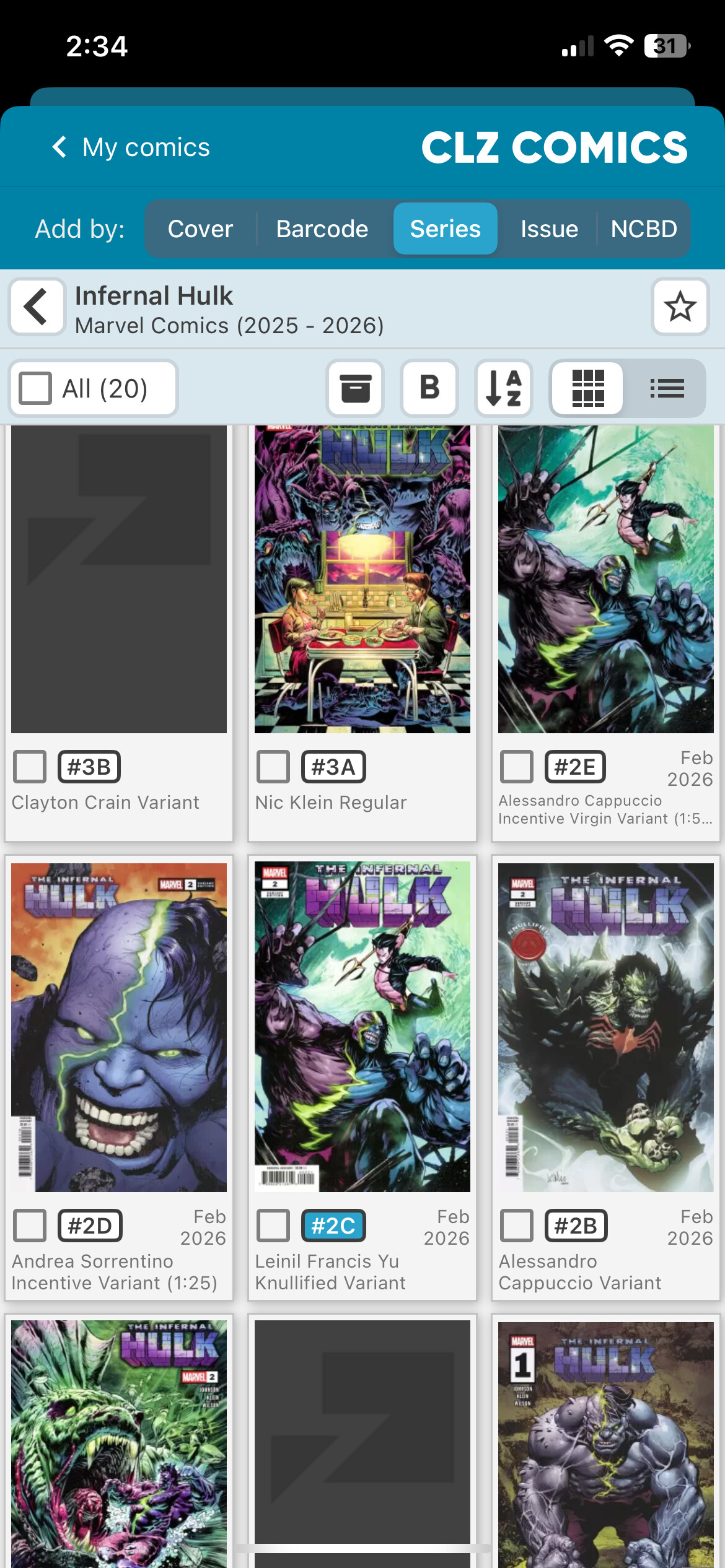Open the archive box filter icon

[x=355, y=388]
